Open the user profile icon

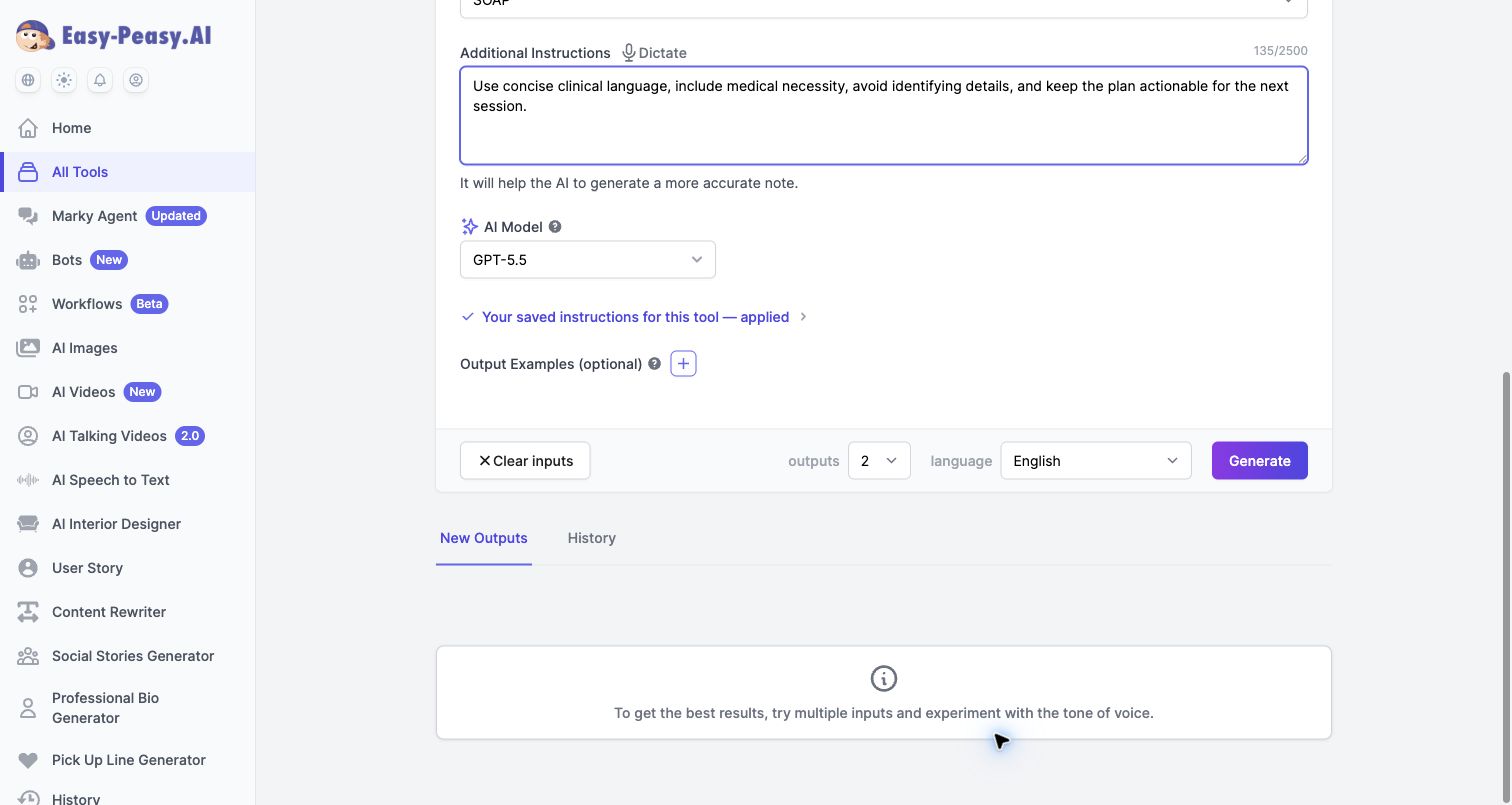coord(136,80)
